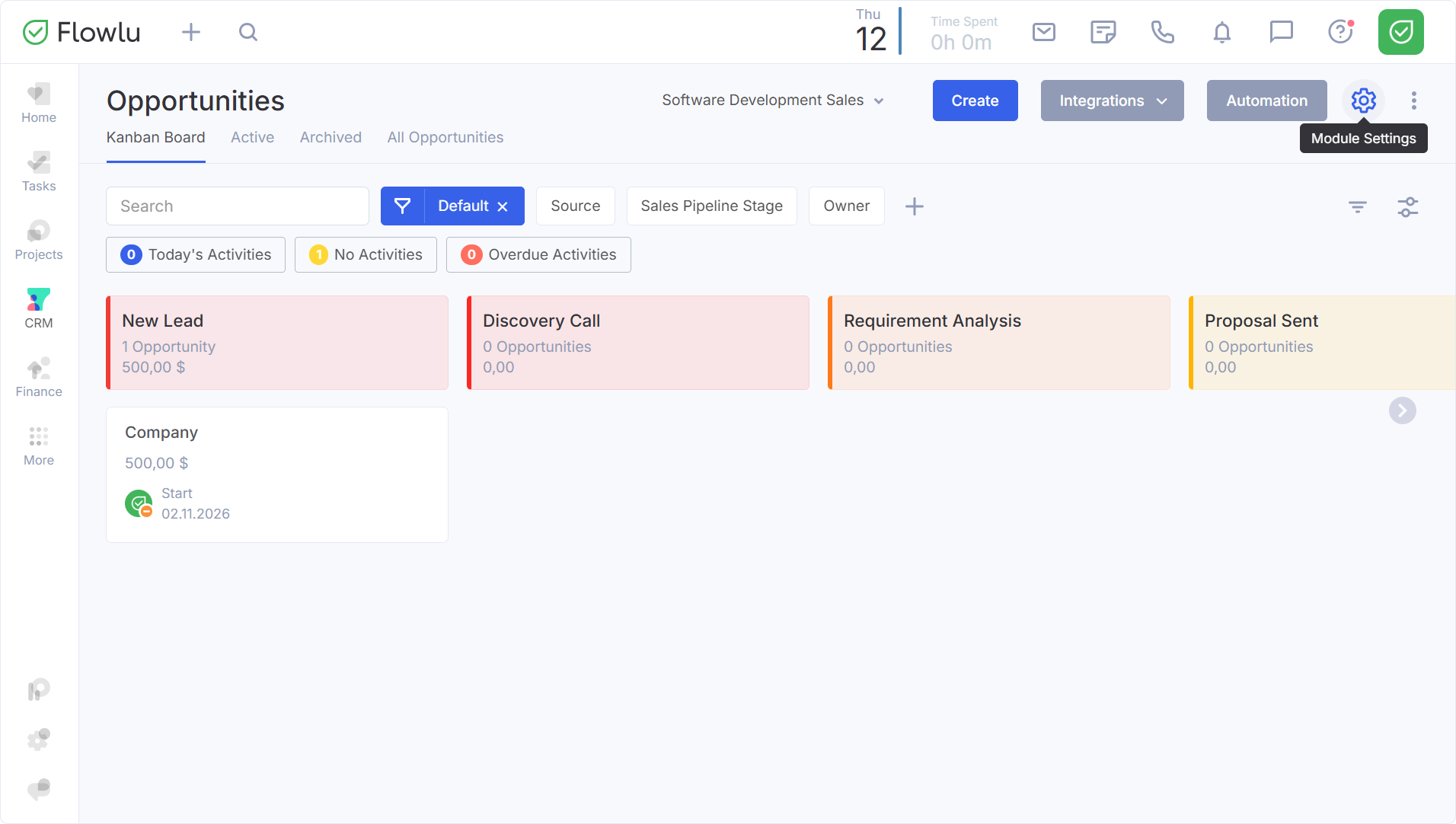Go to Finance in sidebar
Viewport: 1456px width, 824px height.
click(x=39, y=377)
